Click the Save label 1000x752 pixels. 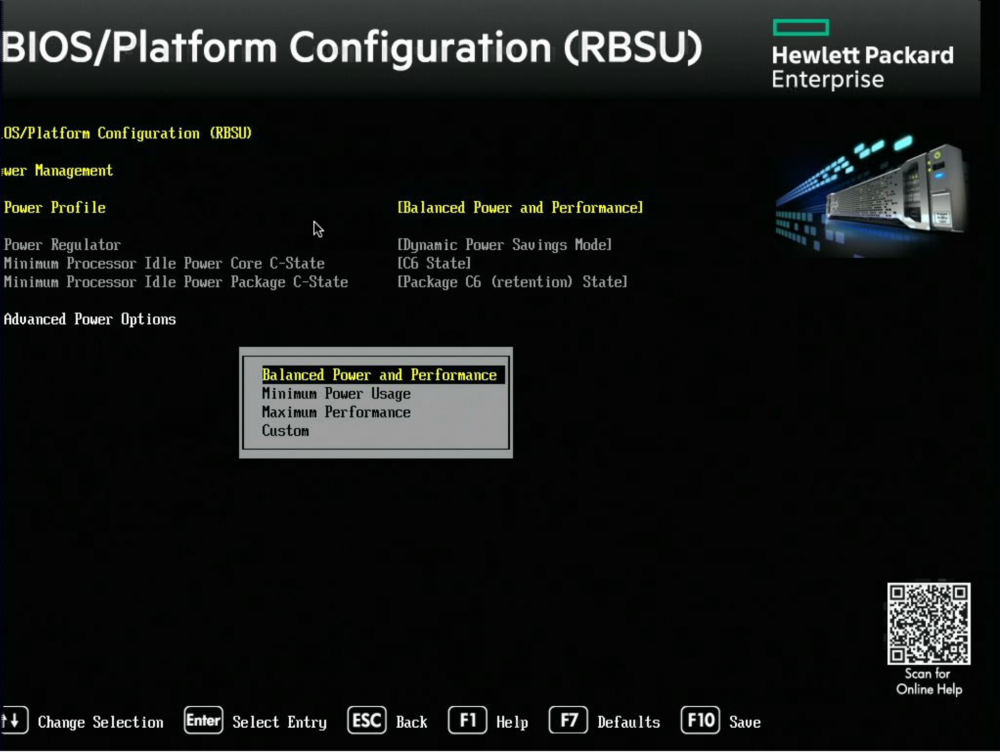click(x=745, y=722)
